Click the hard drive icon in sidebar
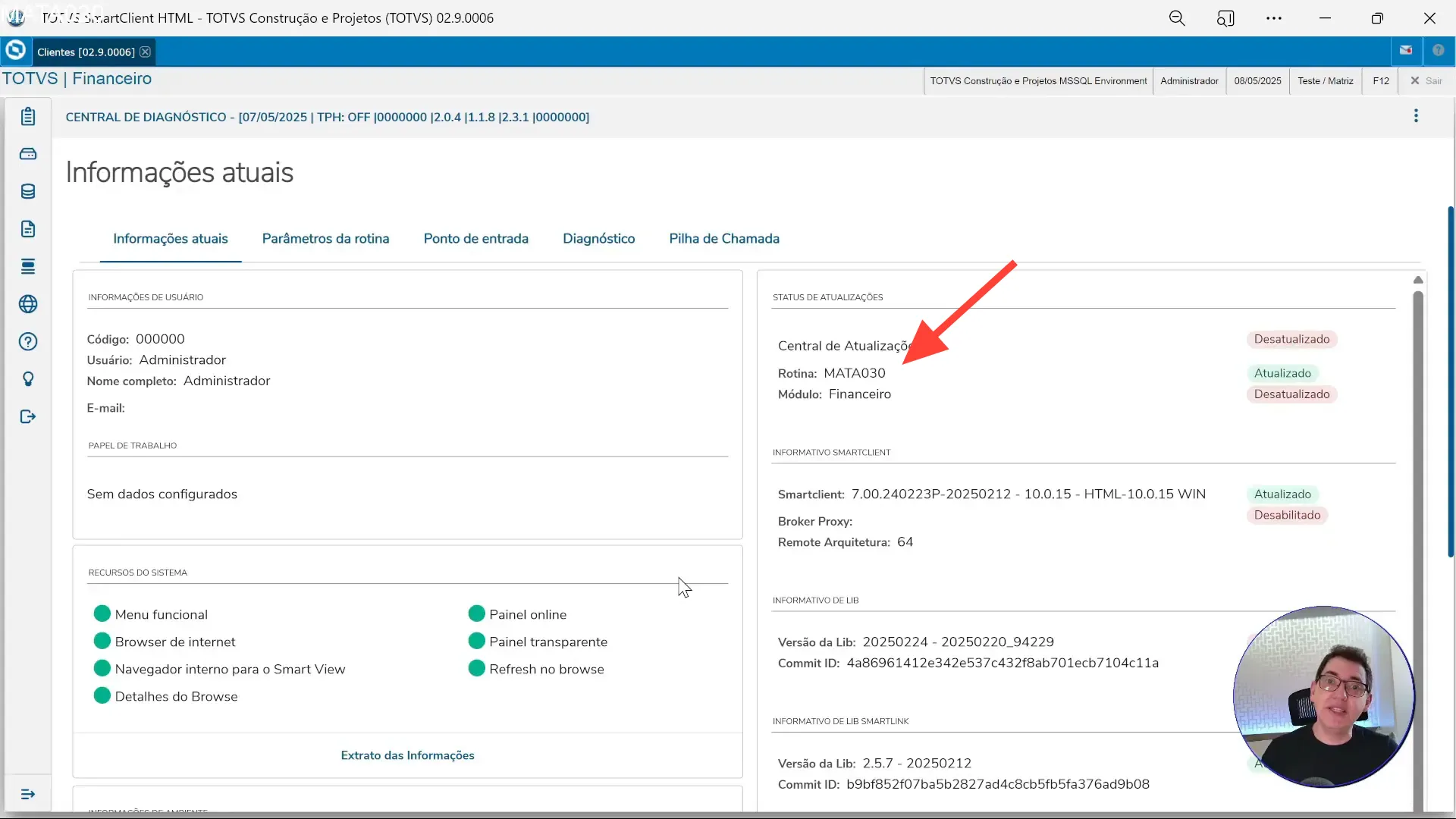This screenshot has height=819, width=1456. click(x=28, y=154)
